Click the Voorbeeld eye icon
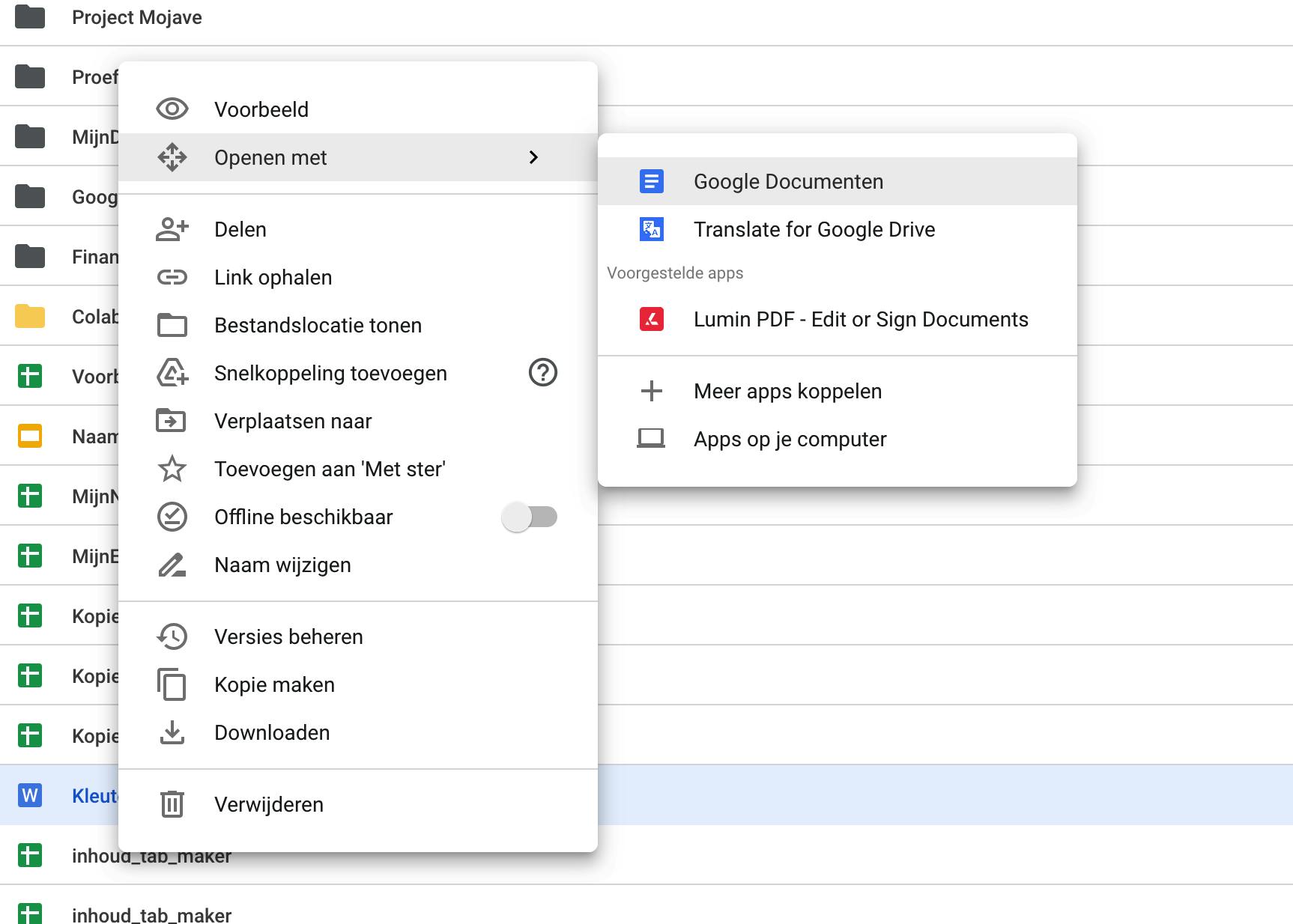The image size is (1293, 924). (172, 109)
